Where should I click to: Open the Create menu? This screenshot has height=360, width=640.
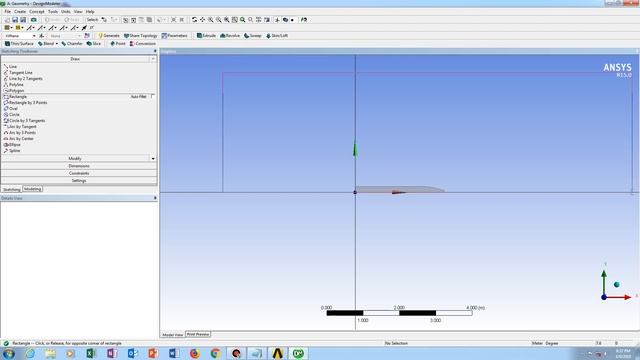coord(20,11)
